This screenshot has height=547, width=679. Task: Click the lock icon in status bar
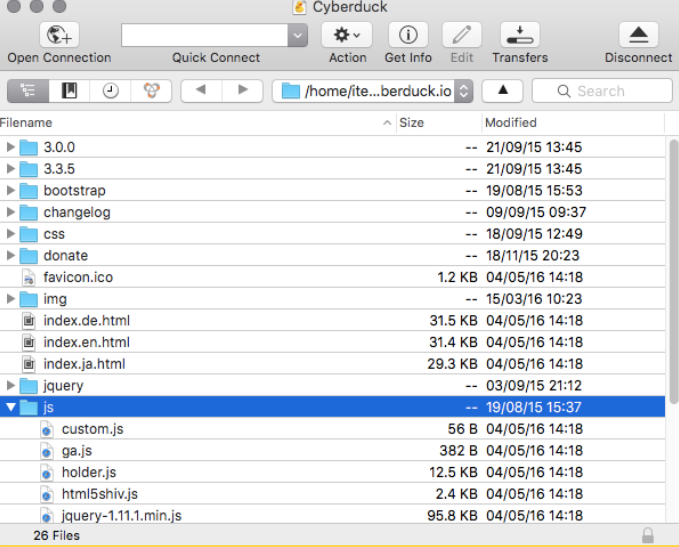click(x=647, y=535)
